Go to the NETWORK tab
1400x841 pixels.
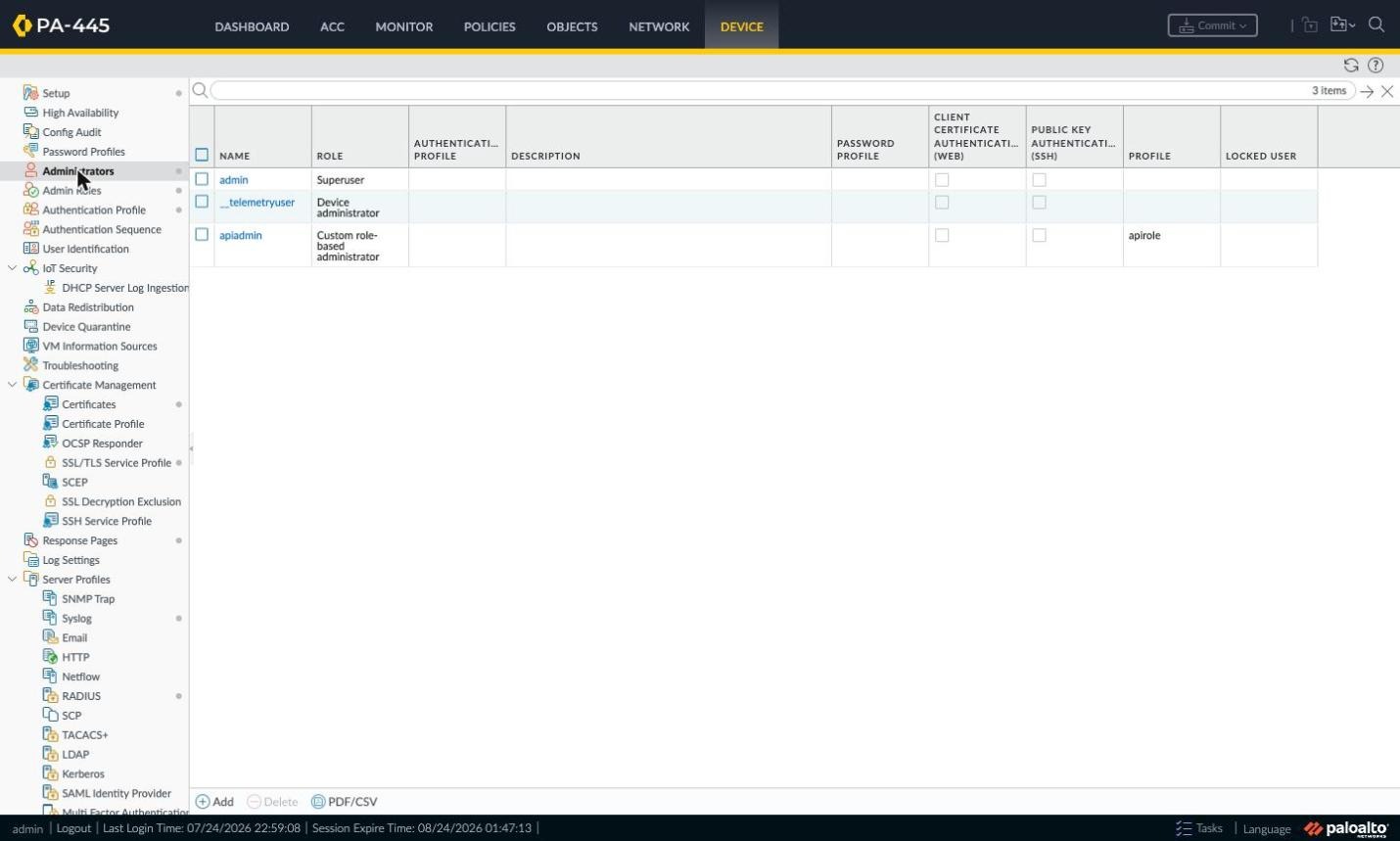pyautogui.click(x=659, y=26)
